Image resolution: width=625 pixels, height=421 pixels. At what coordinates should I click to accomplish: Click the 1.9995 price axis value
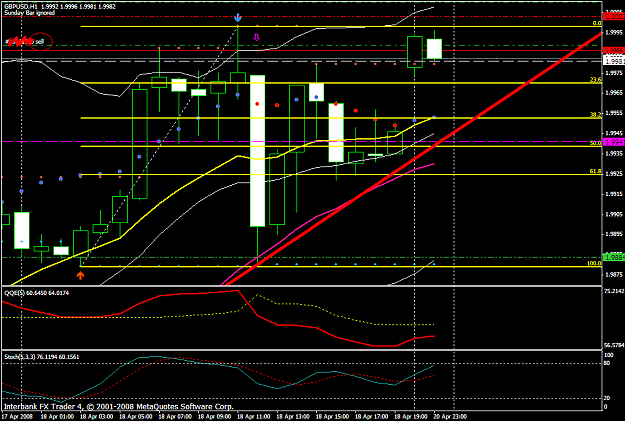pos(614,33)
